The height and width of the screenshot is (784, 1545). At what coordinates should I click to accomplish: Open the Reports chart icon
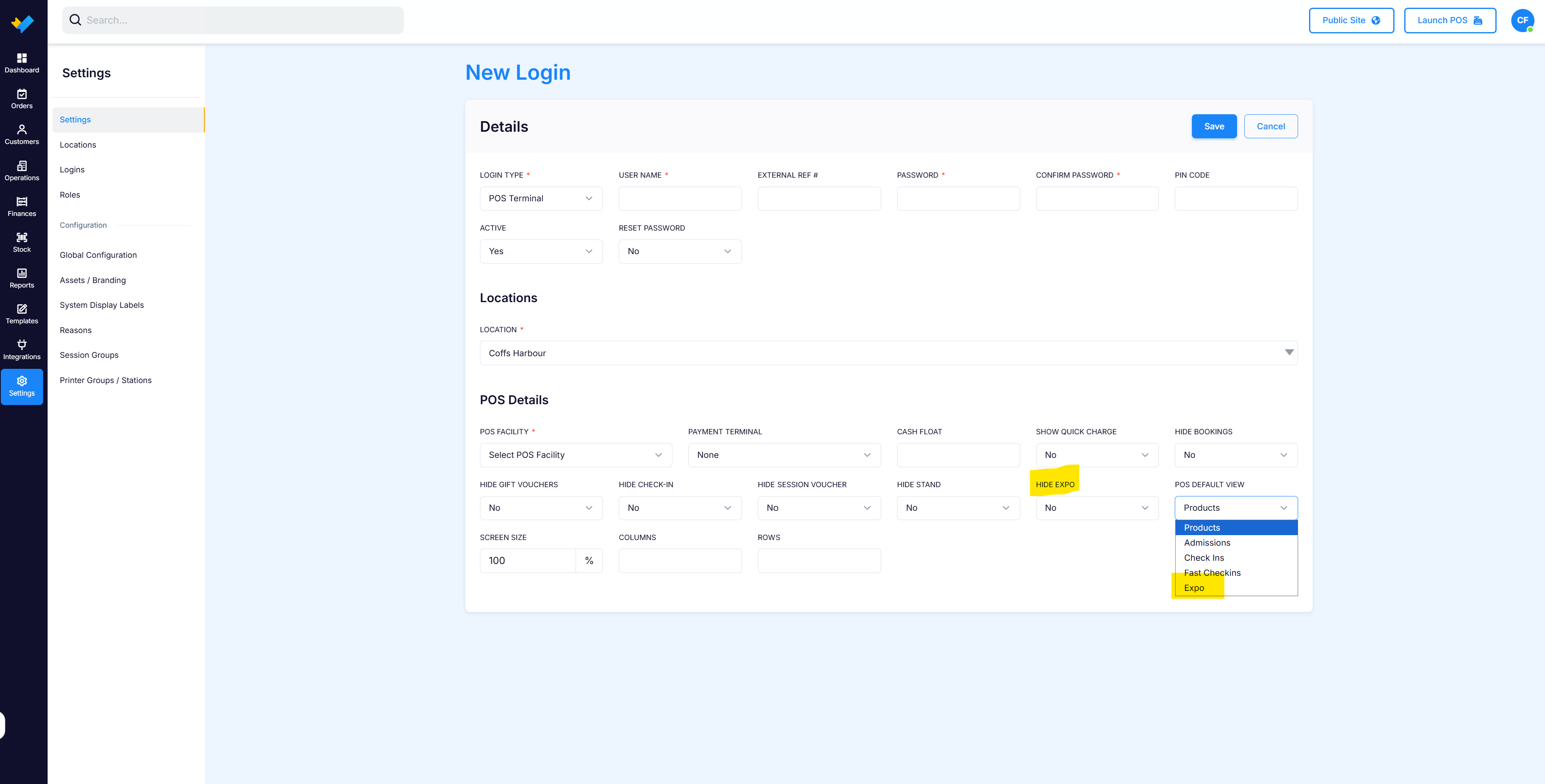tap(22, 273)
